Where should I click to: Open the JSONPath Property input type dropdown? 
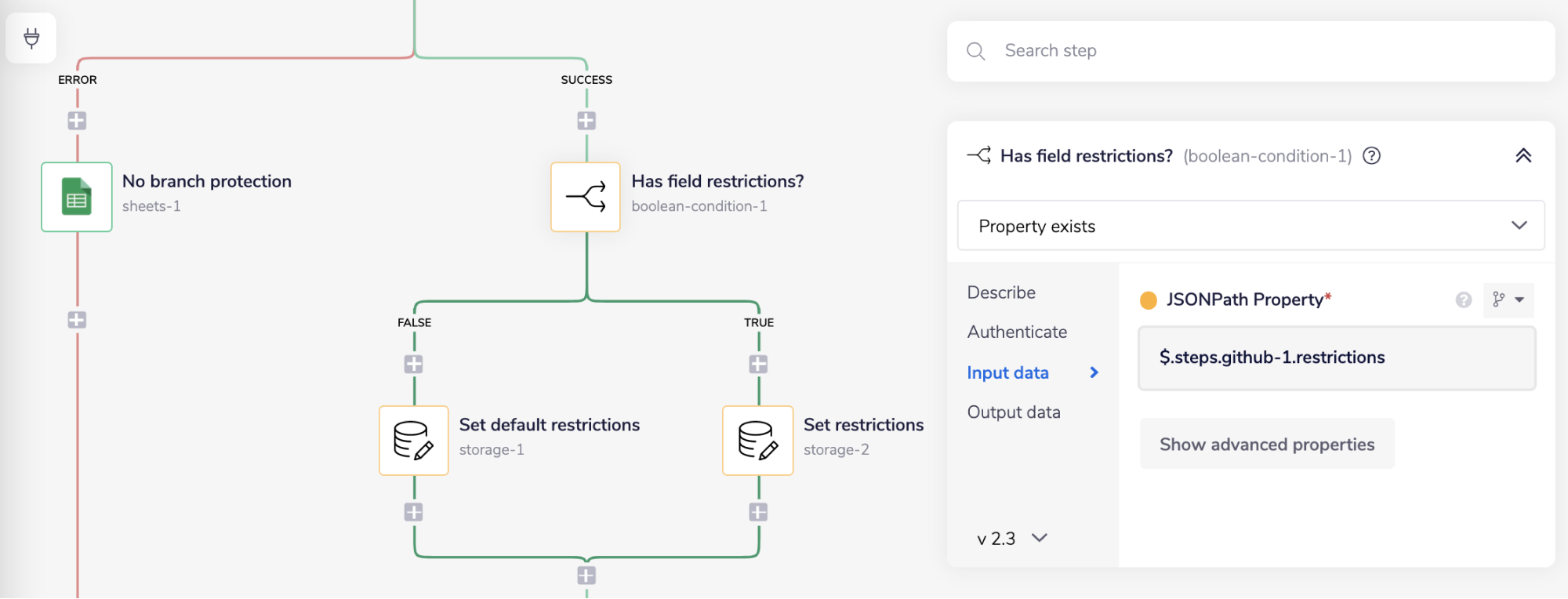click(1508, 299)
